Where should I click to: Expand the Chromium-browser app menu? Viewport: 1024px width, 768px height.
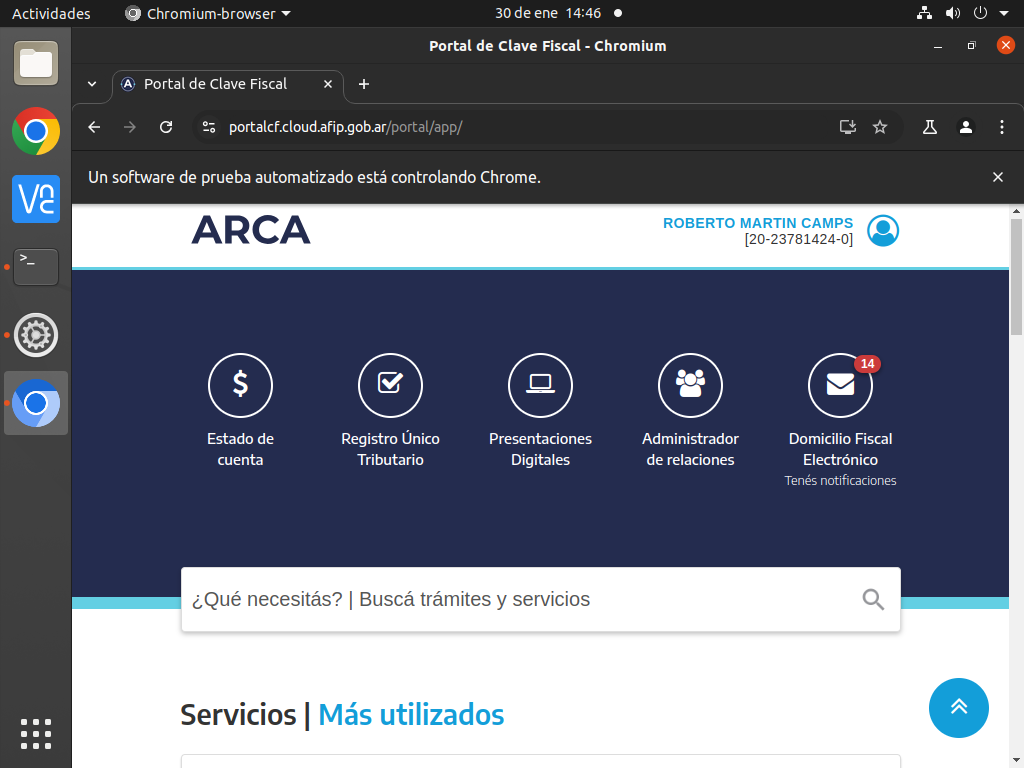pyautogui.click(x=208, y=13)
